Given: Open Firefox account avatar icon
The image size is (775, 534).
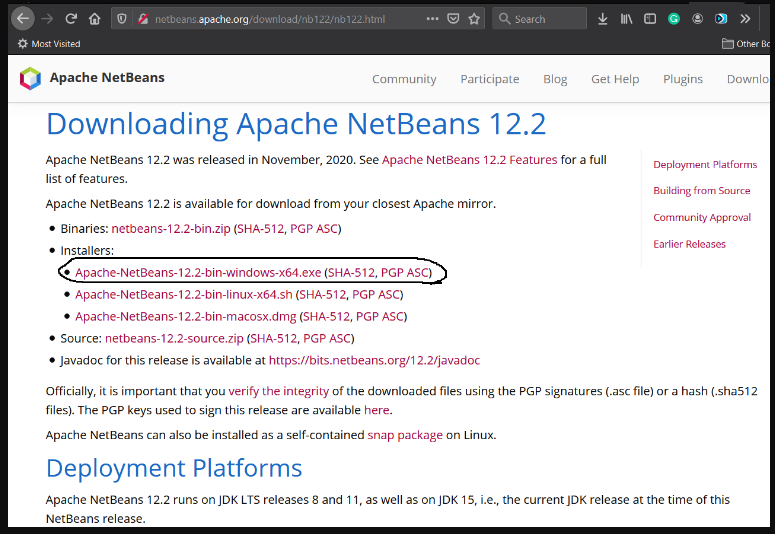Looking at the screenshot, I should pyautogui.click(x=697, y=19).
